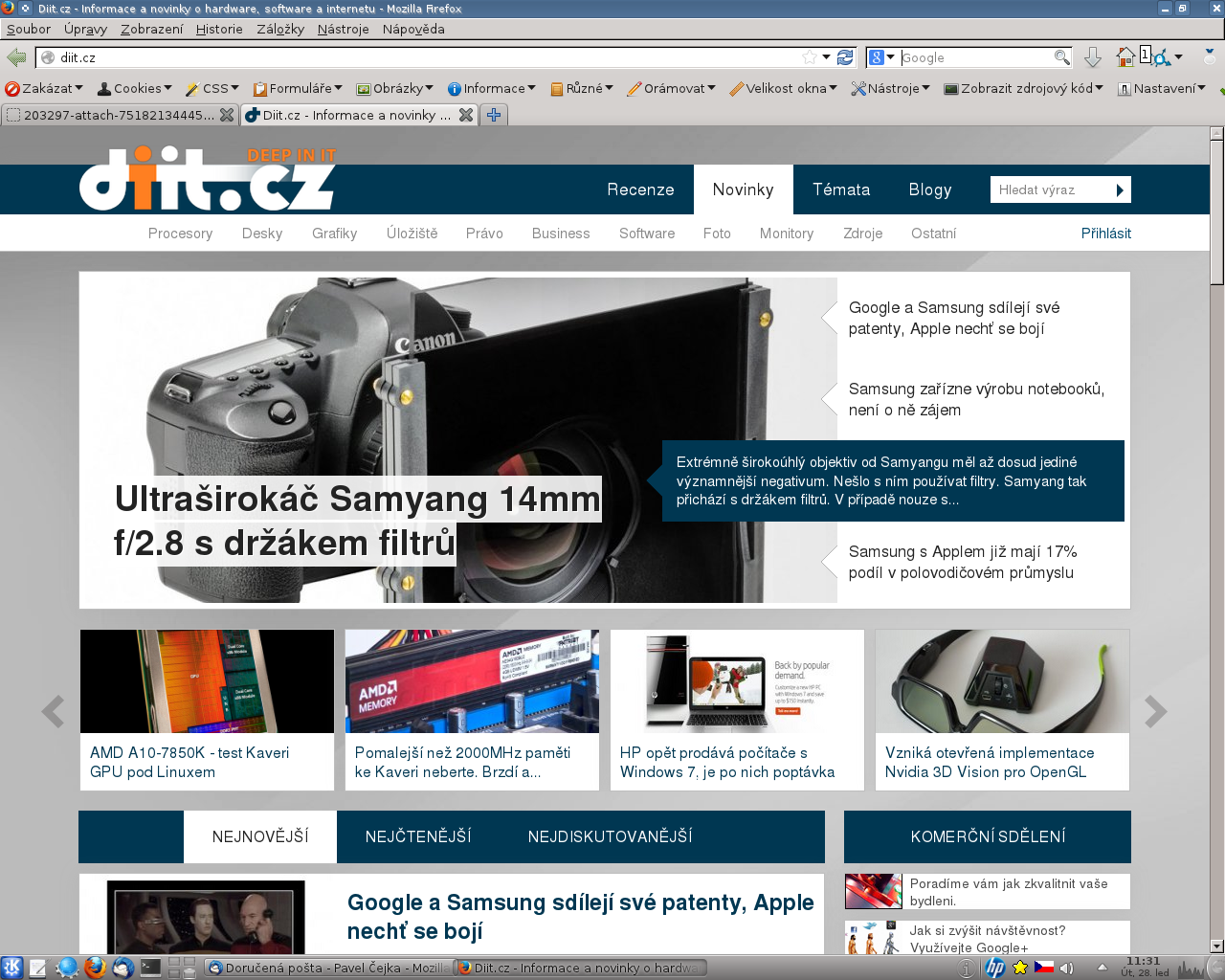Screen dimensions: 1225x980
Task: Click the yellow star tray icon
Action: (1020, 968)
